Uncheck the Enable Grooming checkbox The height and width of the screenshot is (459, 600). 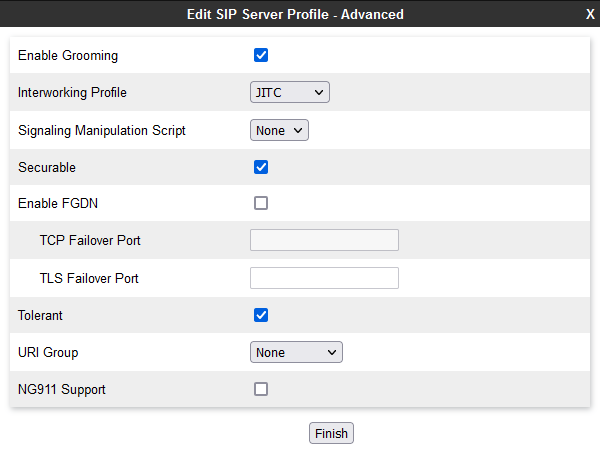coord(261,55)
